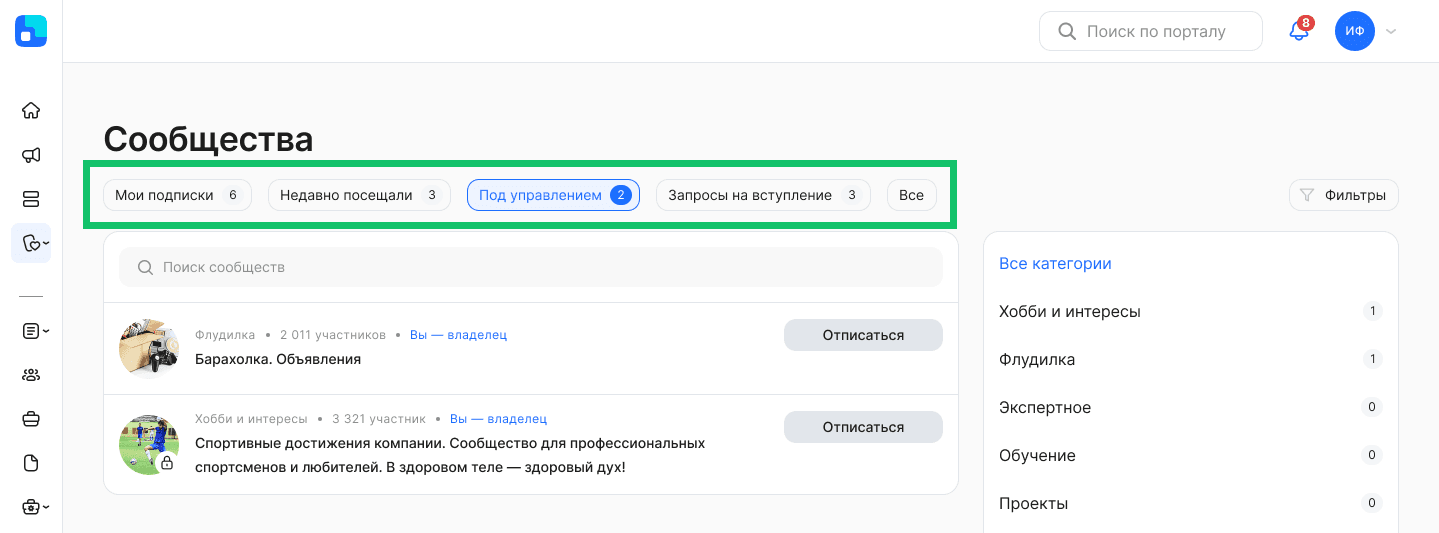This screenshot has width=1439, height=533.
Task: Expand the user menu chevron
Action: click(1391, 31)
